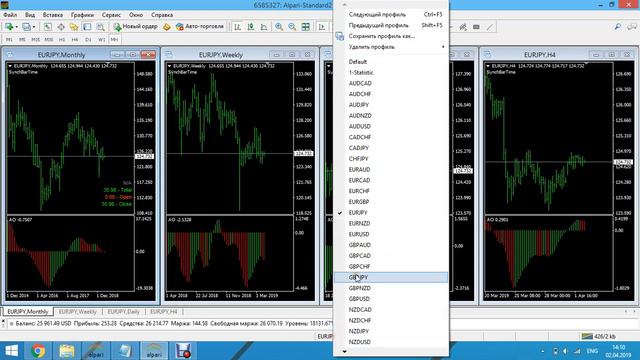Select the NZDUSD profile
Screen dimensions: 640x360
tap(391, 342)
